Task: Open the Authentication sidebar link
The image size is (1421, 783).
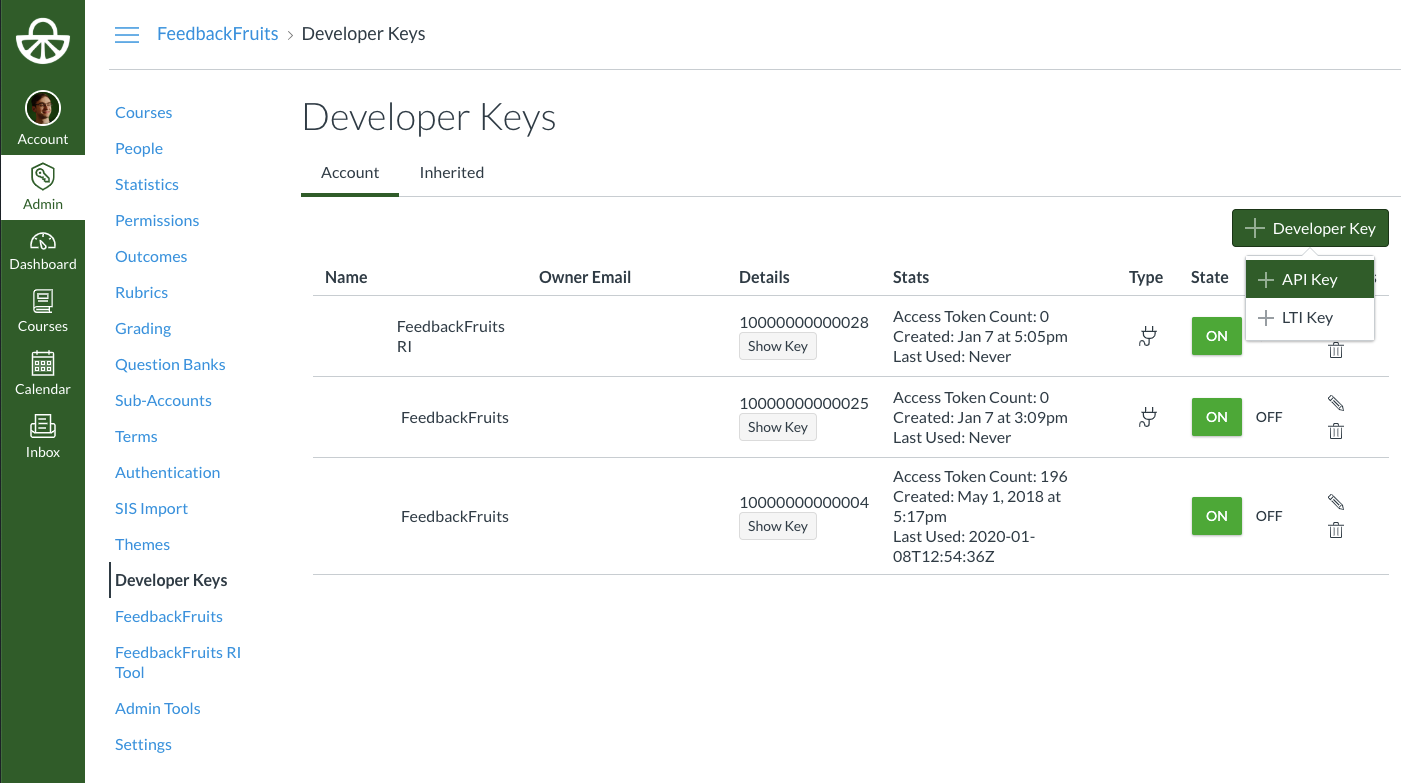Action: [168, 472]
